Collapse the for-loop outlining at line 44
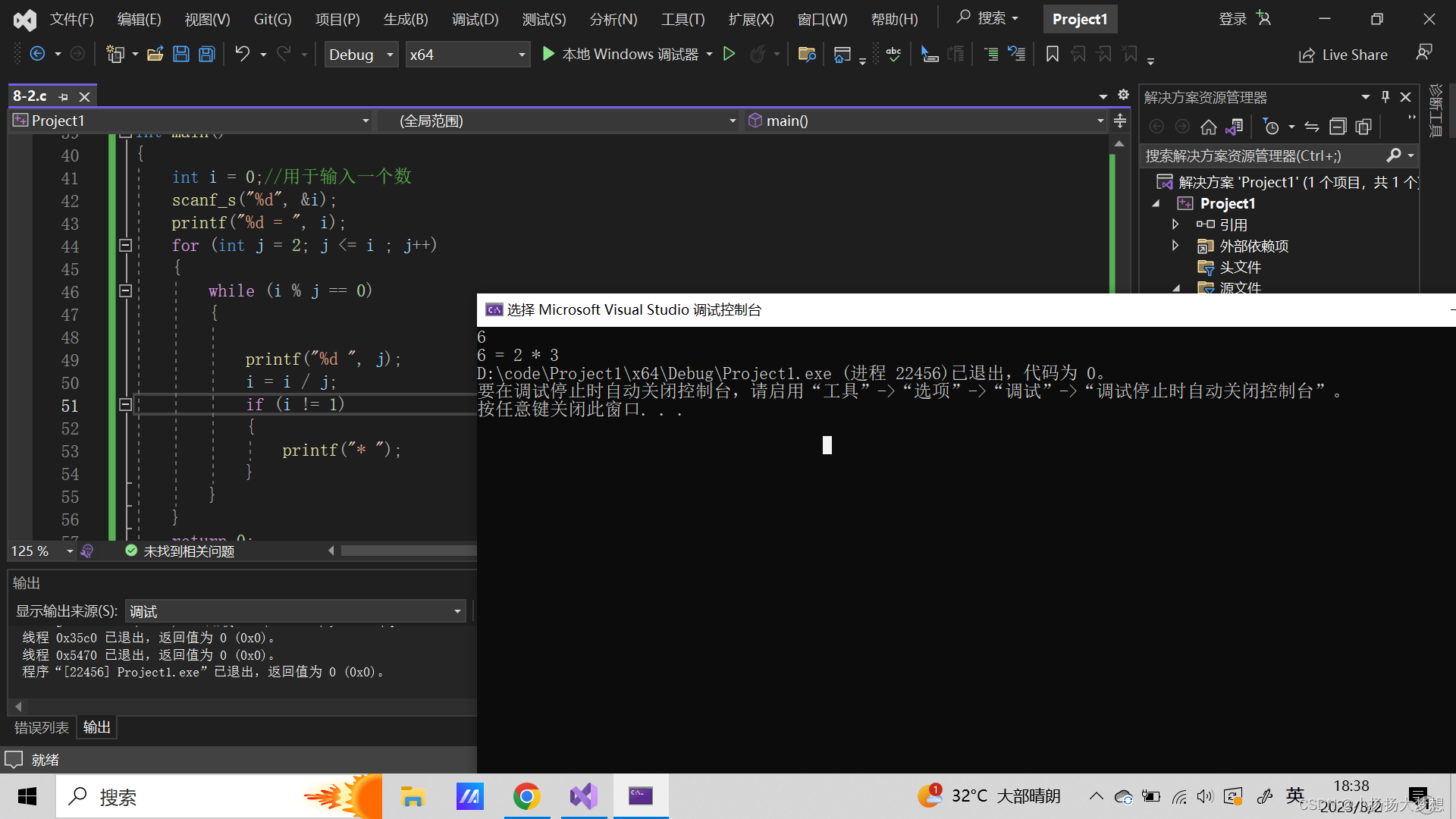The height and width of the screenshot is (819, 1456). click(x=126, y=245)
